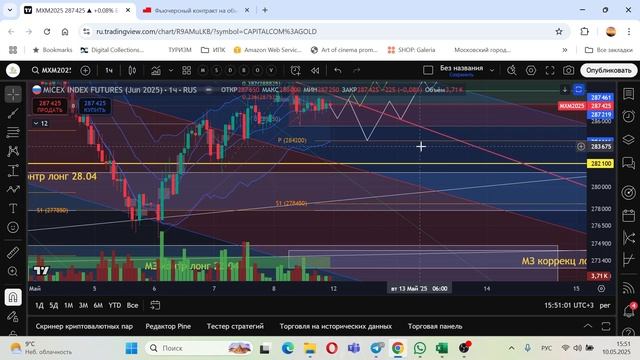Open the brushes and shapes tools
Image resolution: width=640 pixels, height=360 pixels.
13,189
